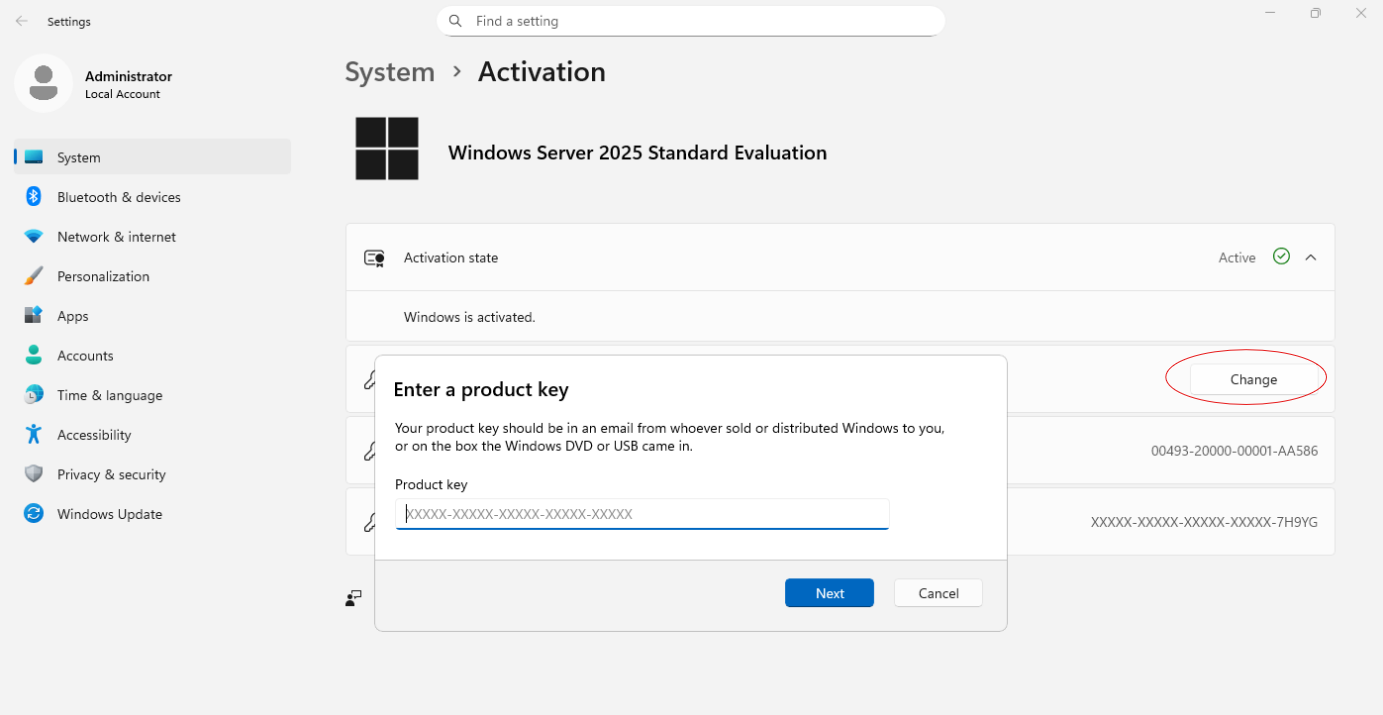Click the back arrow in Settings
This screenshot has height=715, width=1383.
tap(21, 21)
